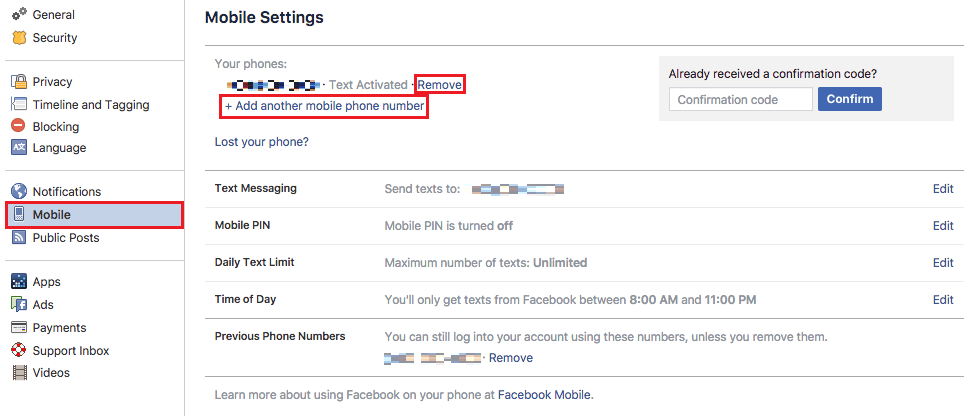
Task: Click the General gear icon
Action: [x=18, y=15]
